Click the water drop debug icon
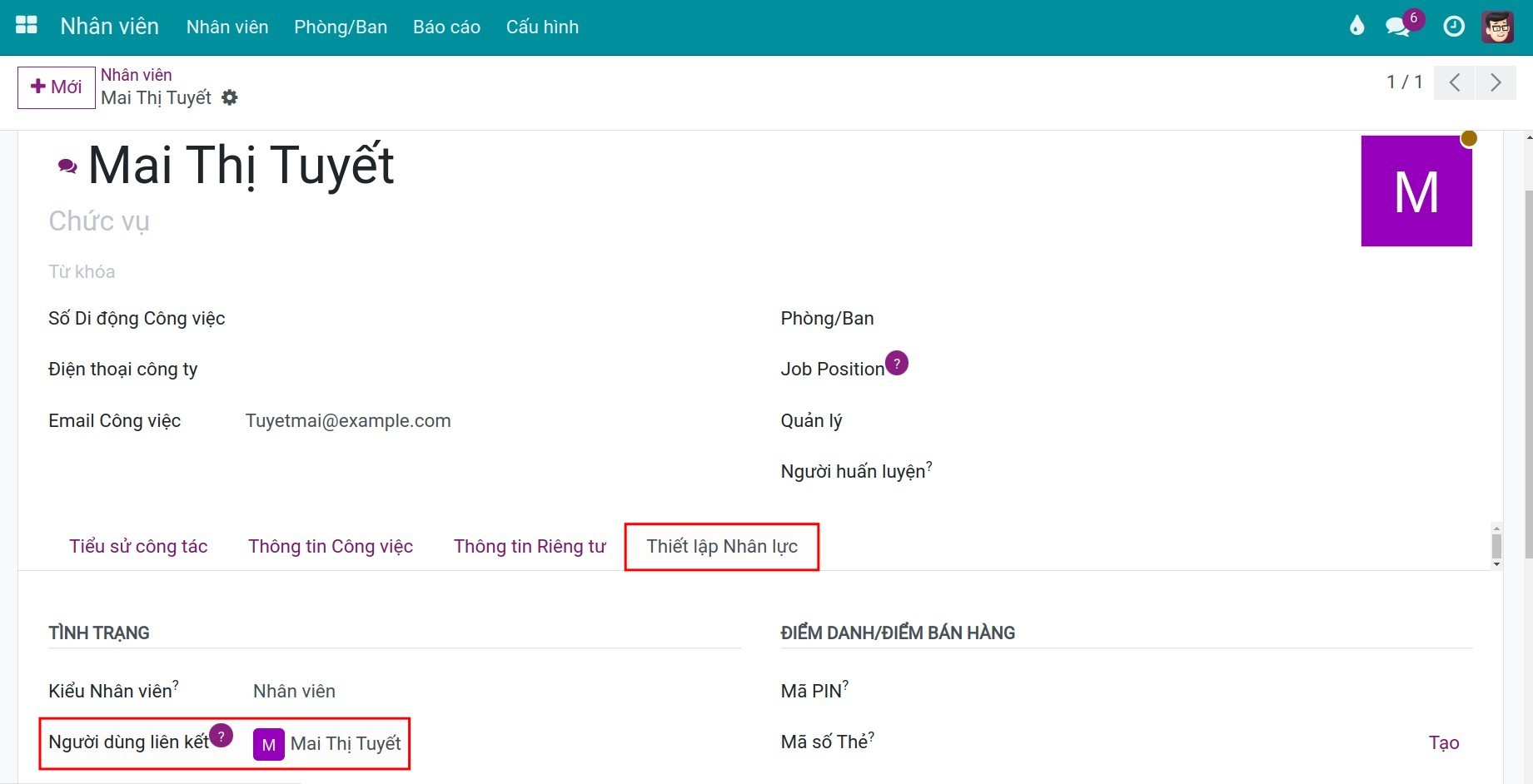The height and width of the screenshot is (784, 1533). pyautogui.click(x=1356, y=27)
